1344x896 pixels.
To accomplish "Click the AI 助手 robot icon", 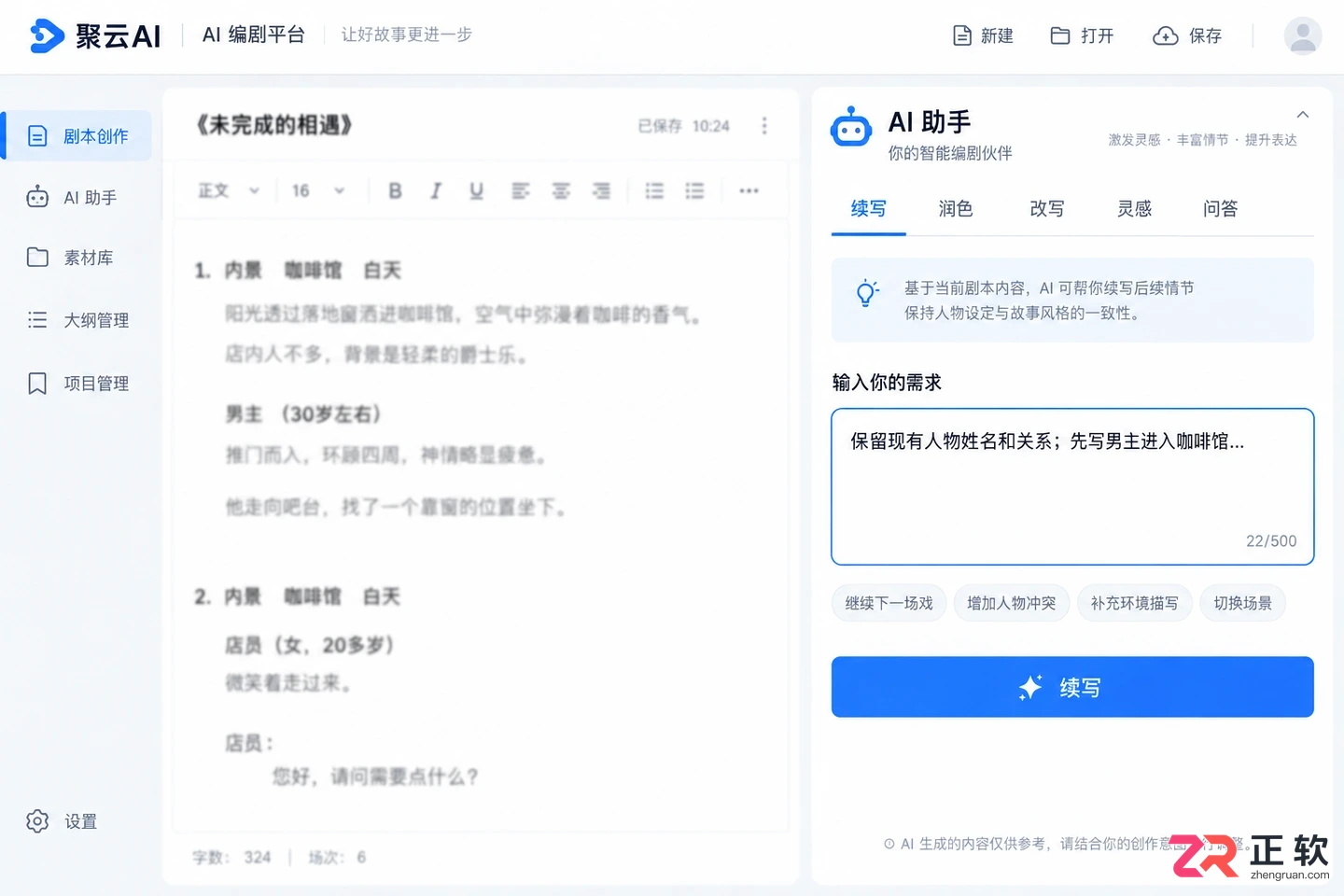I will click(851, 127).
